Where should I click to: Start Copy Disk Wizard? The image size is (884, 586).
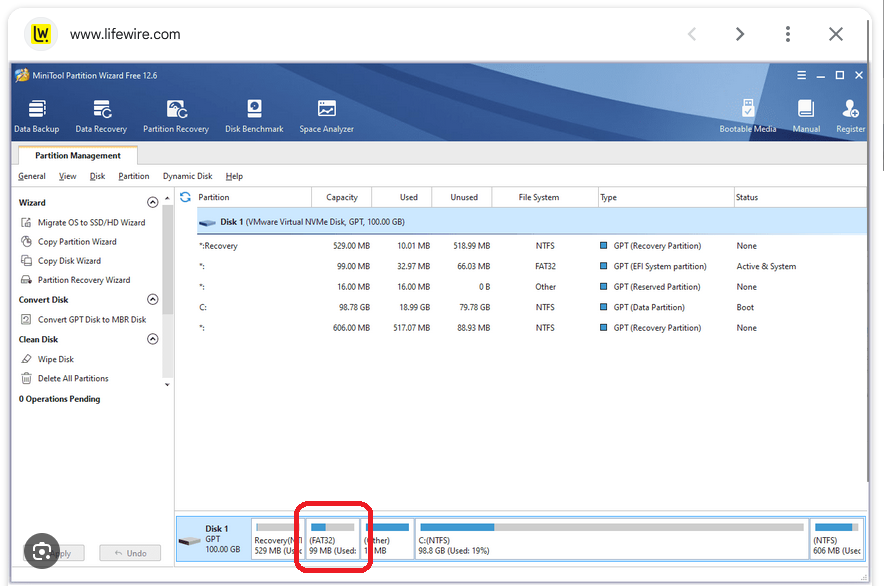click(61, 261)
